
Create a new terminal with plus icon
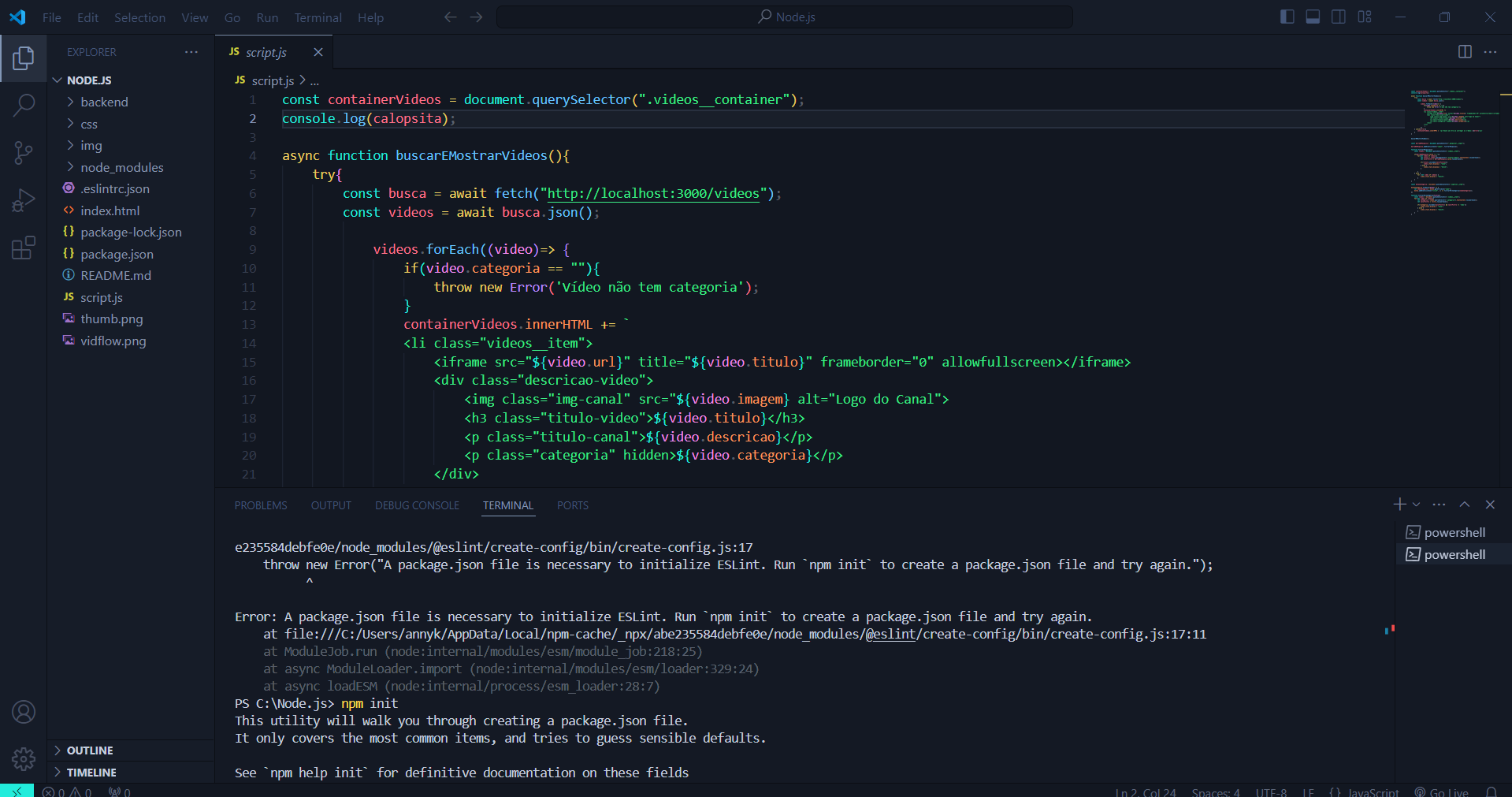pyautogui.click(x=1399, y=505)
